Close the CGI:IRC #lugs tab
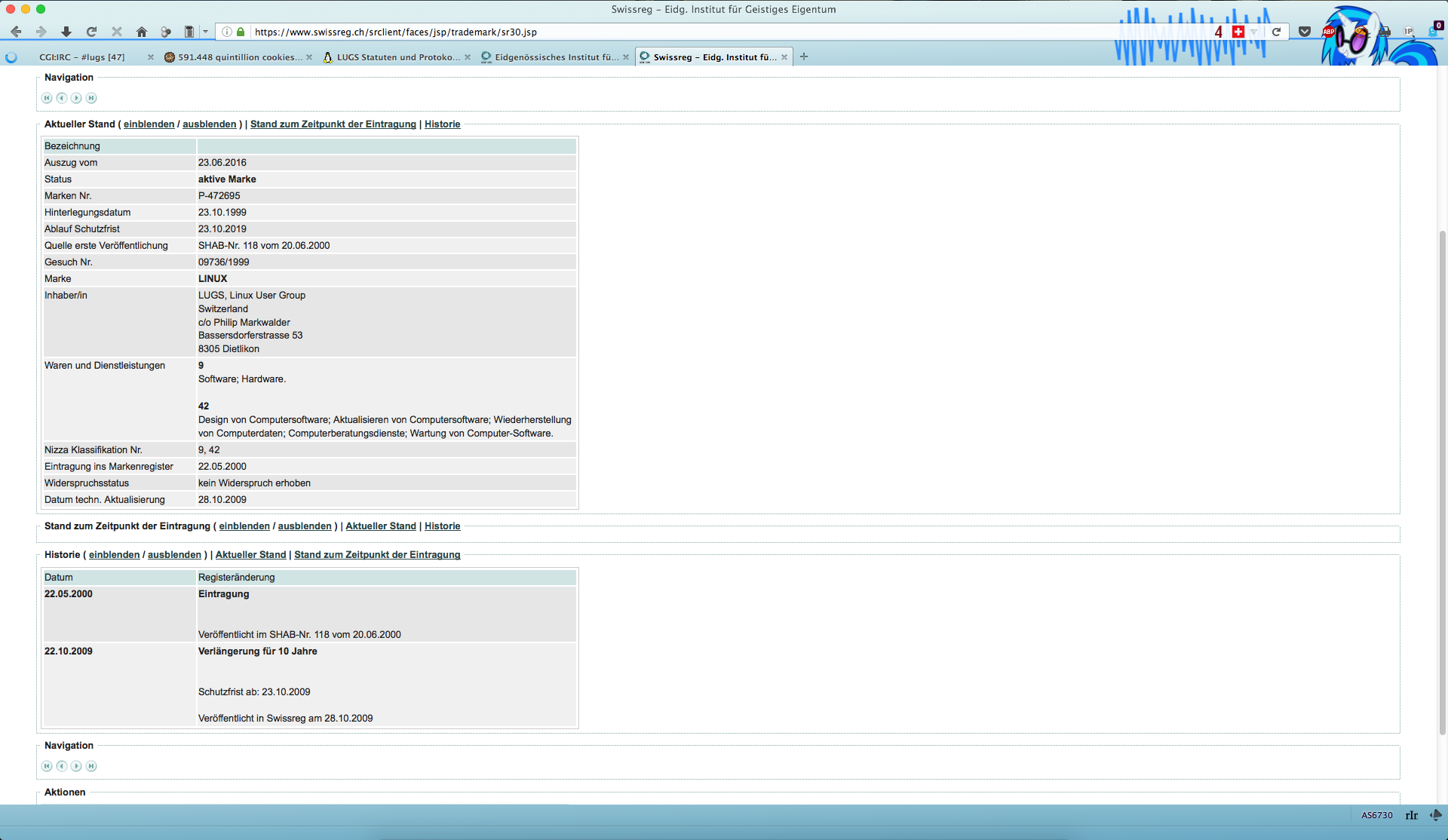The image size is (1448, 840). (151, 57)
